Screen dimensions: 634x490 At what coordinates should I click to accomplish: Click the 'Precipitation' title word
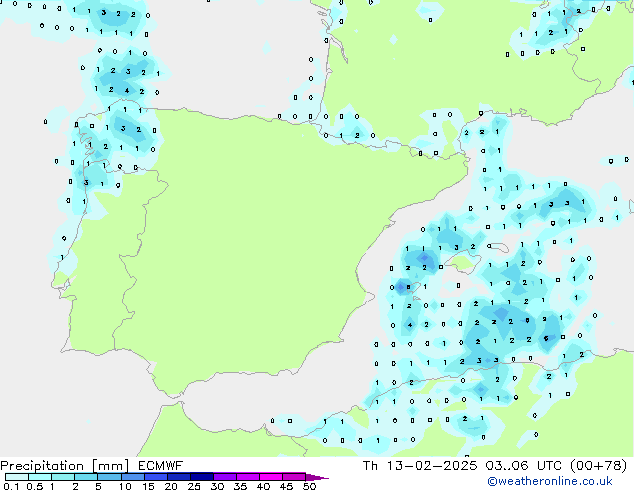tap(42, 466)
